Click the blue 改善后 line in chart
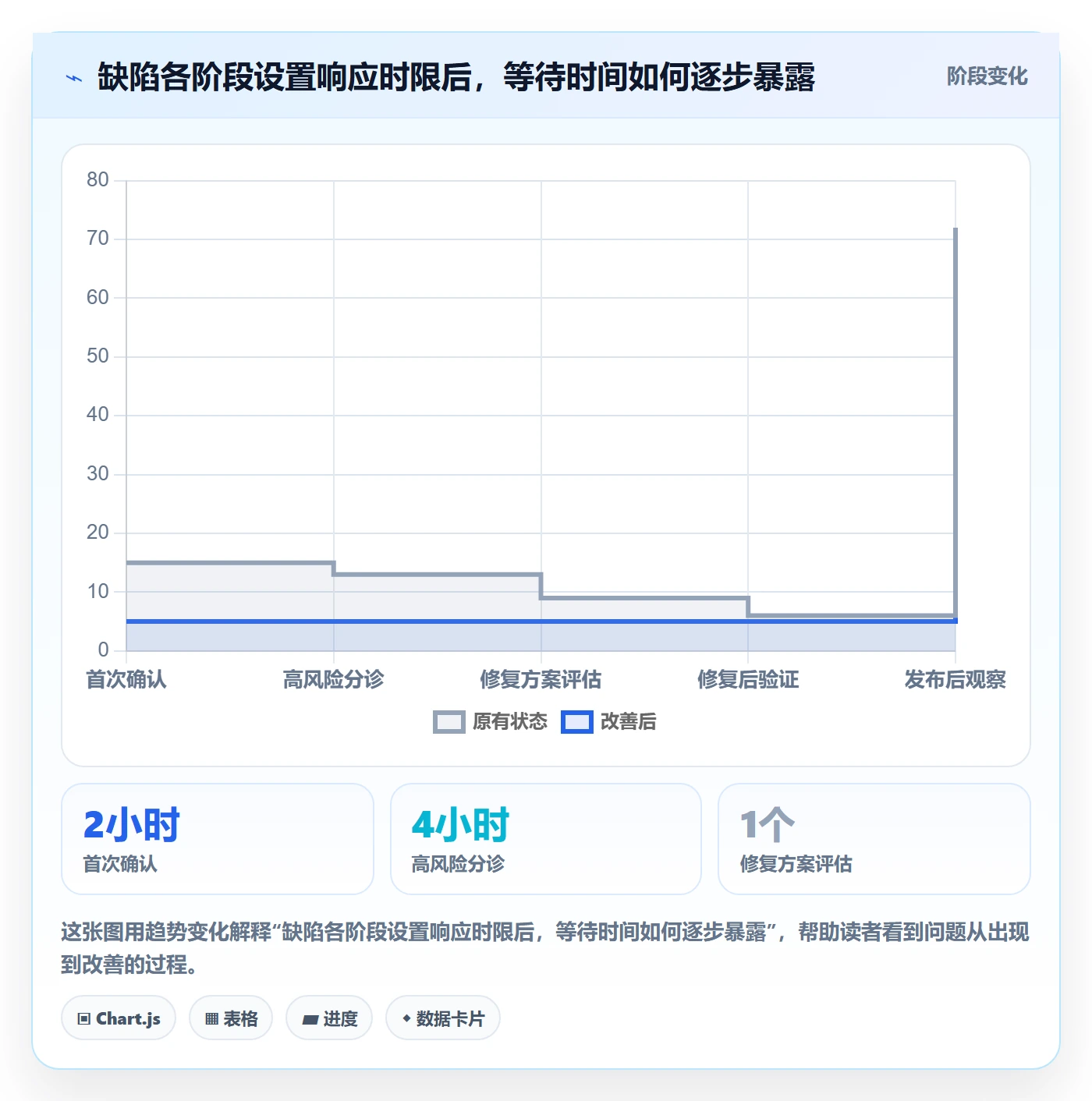 (541, 621)
